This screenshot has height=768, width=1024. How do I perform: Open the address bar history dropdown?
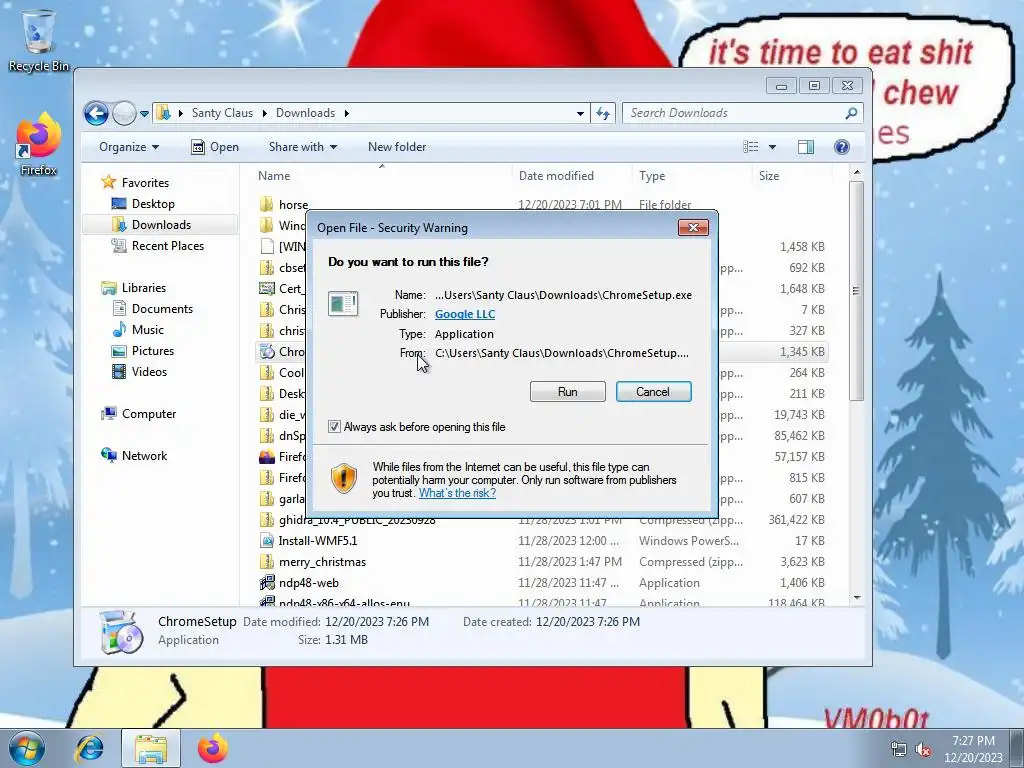point(580,114)
